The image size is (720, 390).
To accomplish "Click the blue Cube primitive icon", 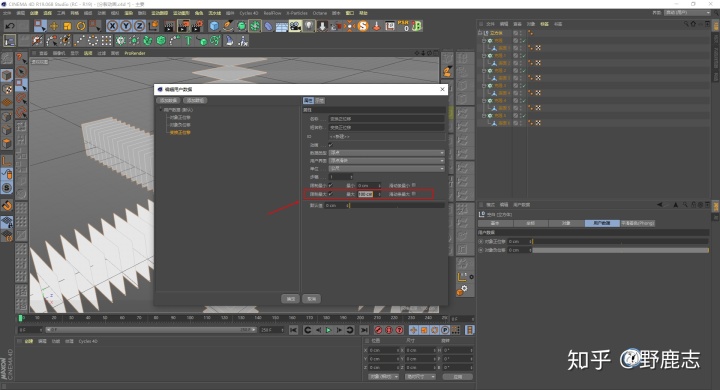I will (x=214, y=26).
